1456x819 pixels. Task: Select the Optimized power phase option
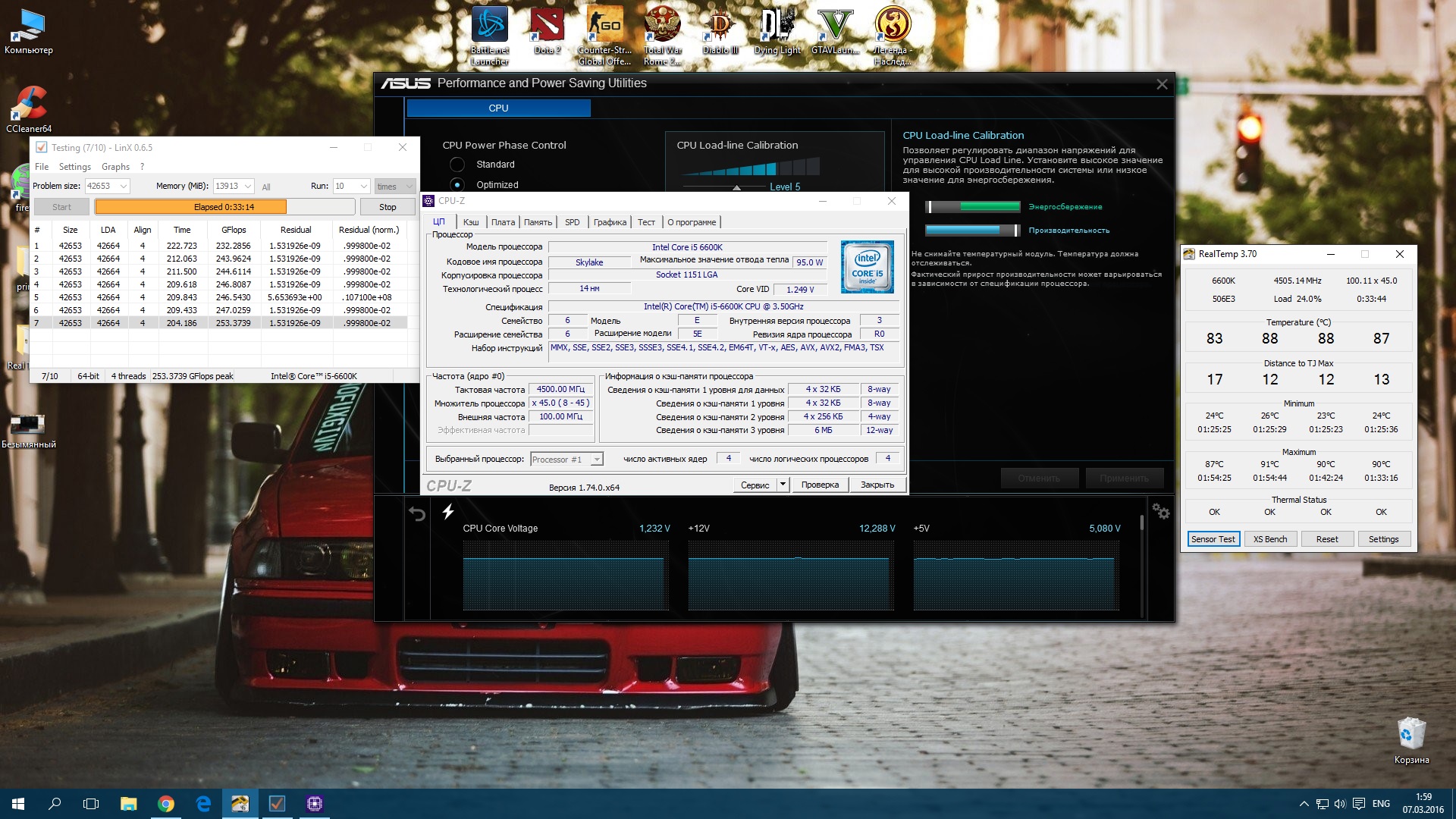457,185
